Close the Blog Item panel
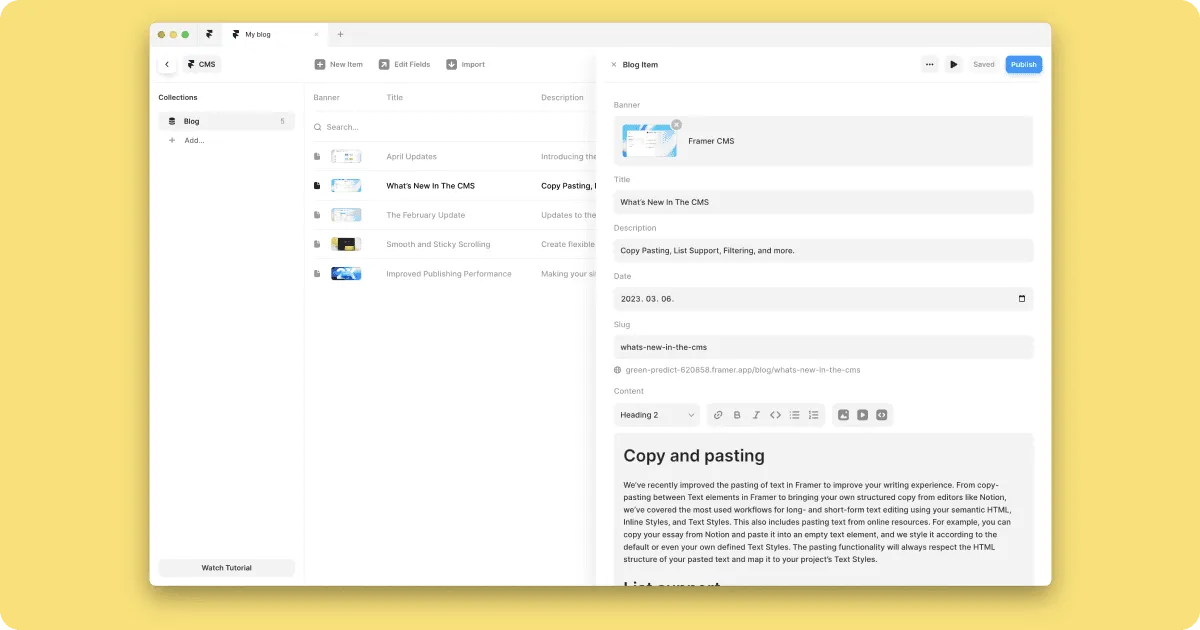 click(614, 65)
